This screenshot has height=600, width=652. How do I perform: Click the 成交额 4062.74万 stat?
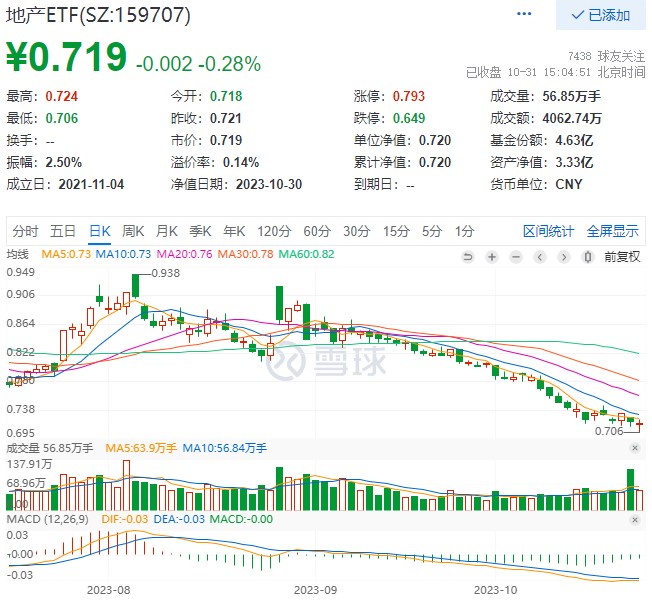pos(546,119)
